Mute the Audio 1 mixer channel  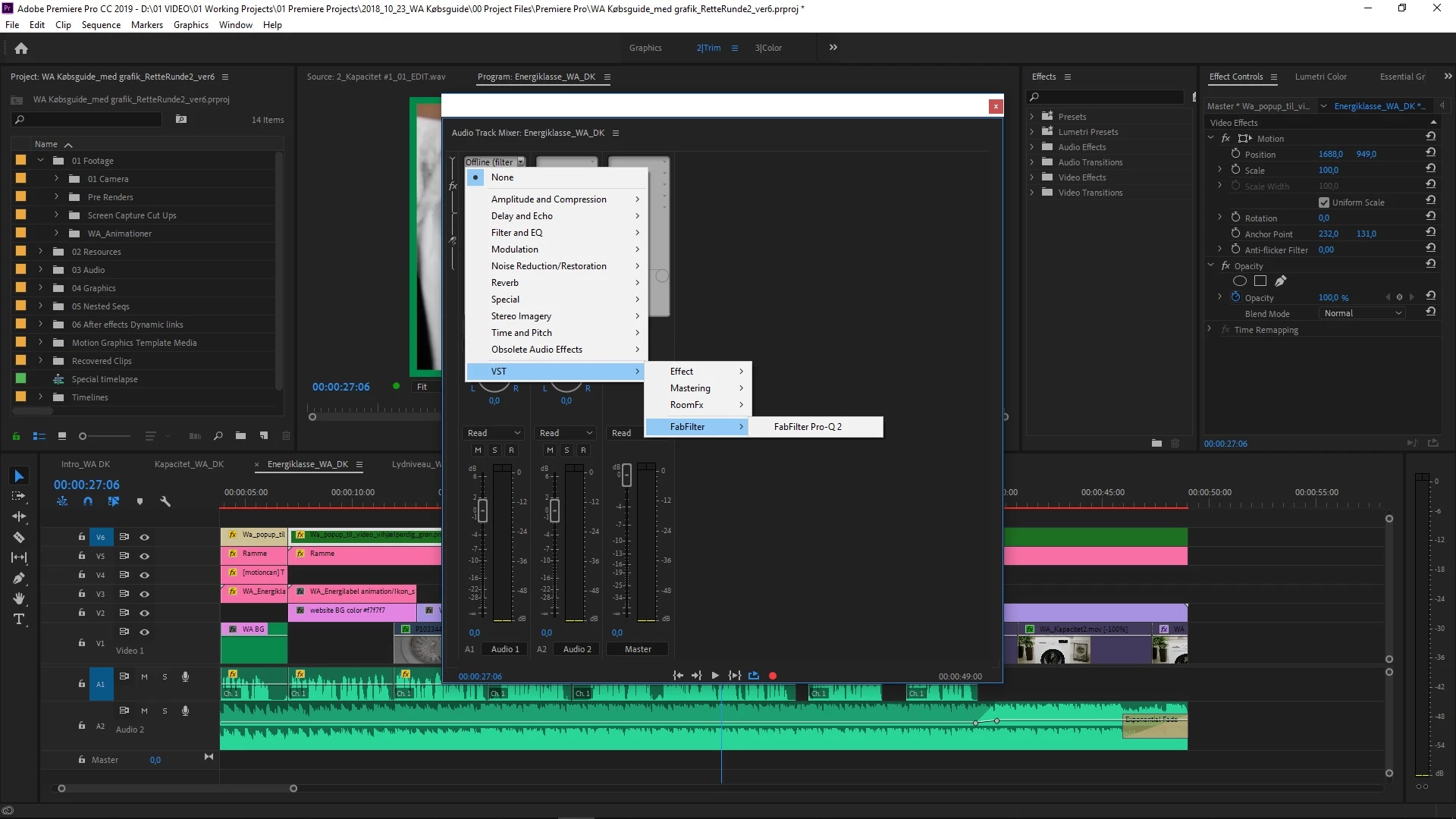pyautogui.click(x=478, y=450)
